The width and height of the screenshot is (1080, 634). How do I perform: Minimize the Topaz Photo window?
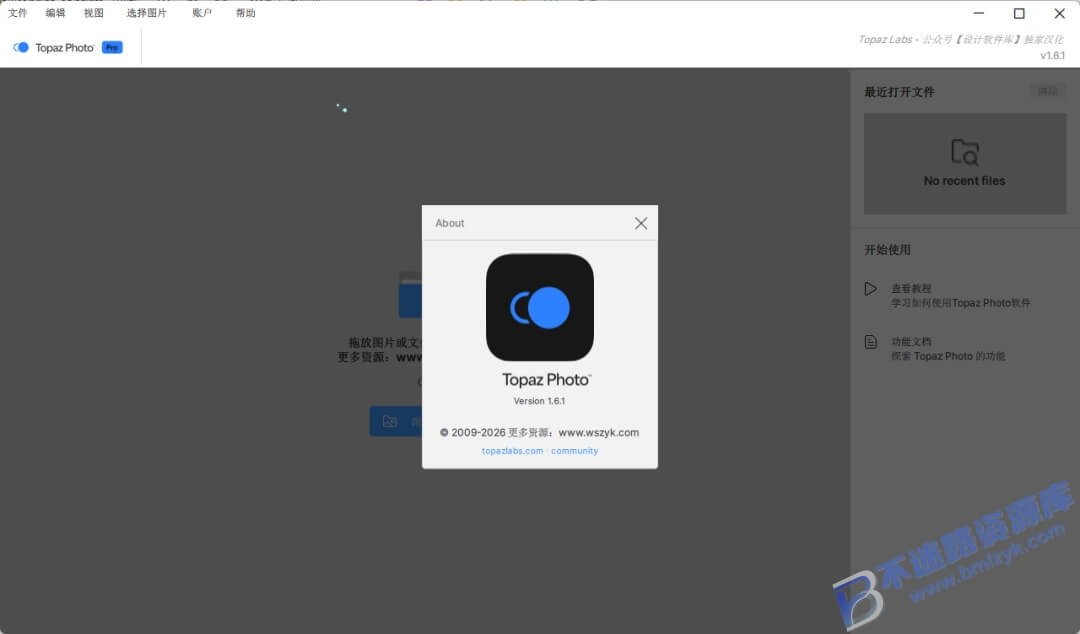[979, 13]
